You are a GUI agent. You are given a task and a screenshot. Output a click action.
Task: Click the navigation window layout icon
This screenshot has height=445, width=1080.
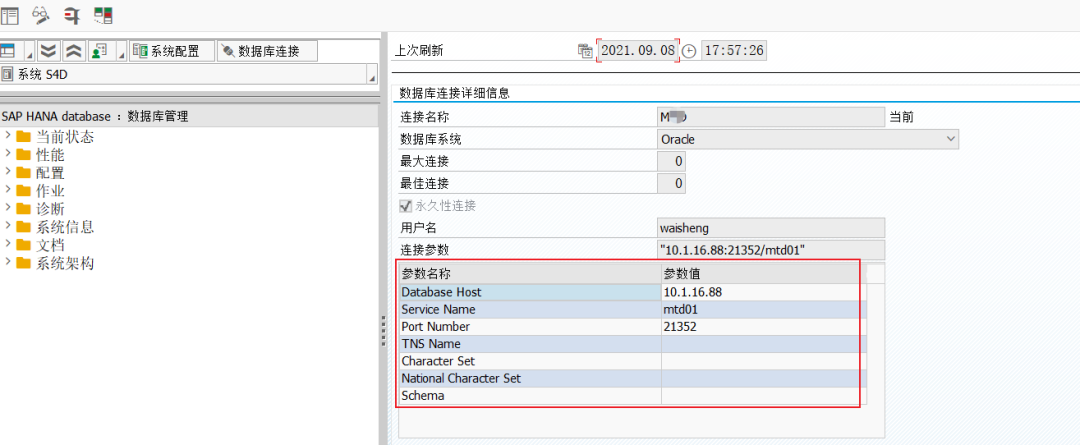[10, 14]
